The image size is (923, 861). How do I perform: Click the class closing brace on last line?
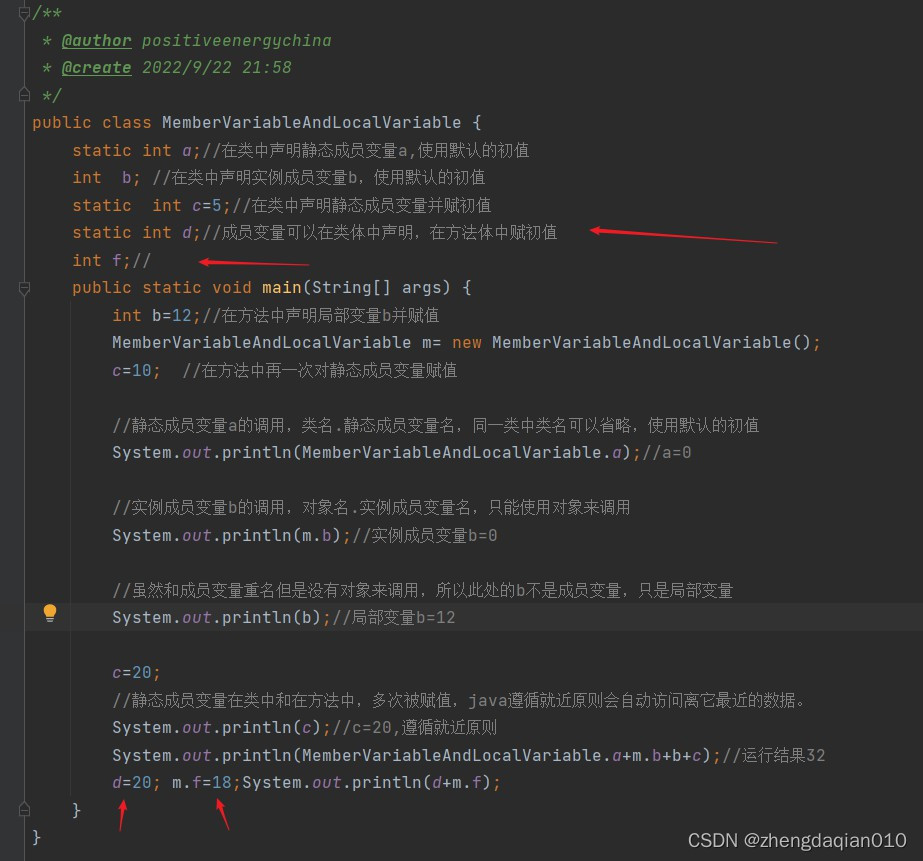click(36, 837)
